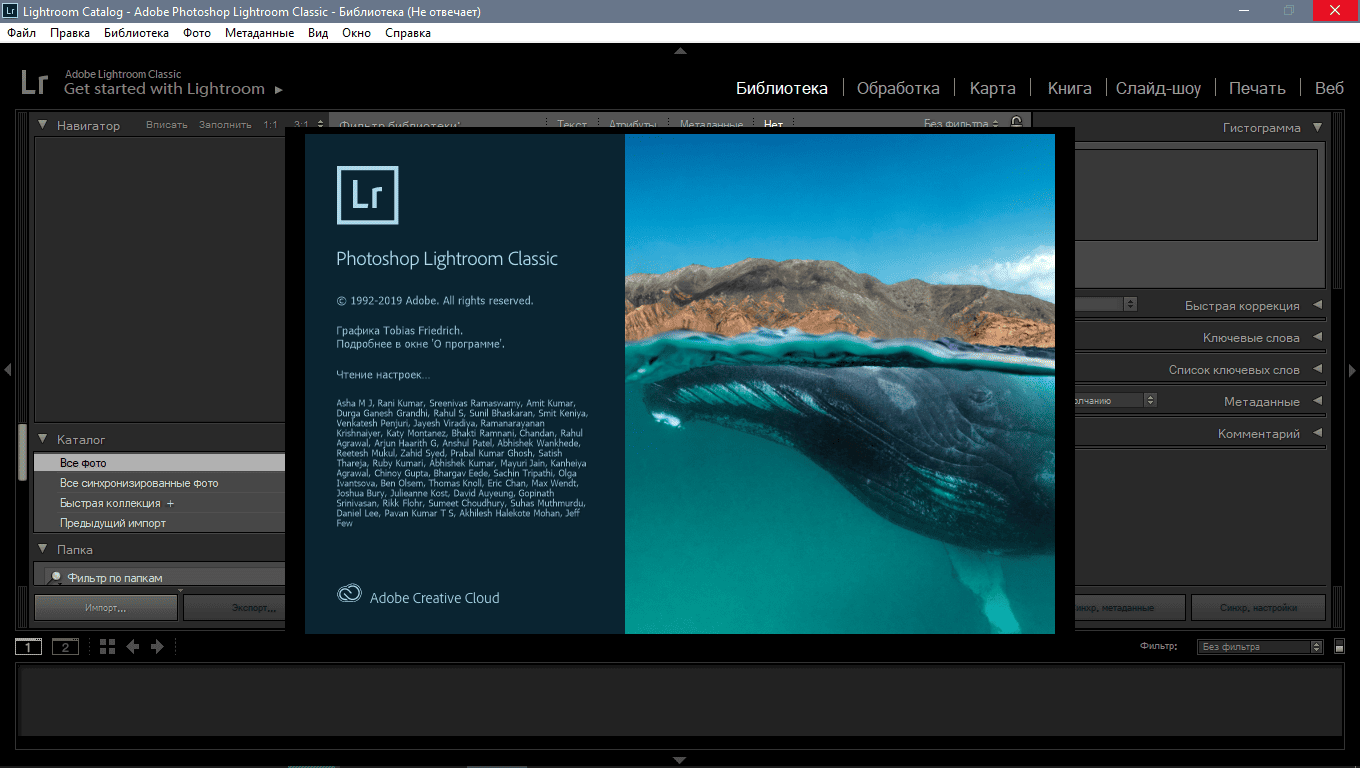
Task: Add to Quick Collection plus sign
Action: coord(170,503)
